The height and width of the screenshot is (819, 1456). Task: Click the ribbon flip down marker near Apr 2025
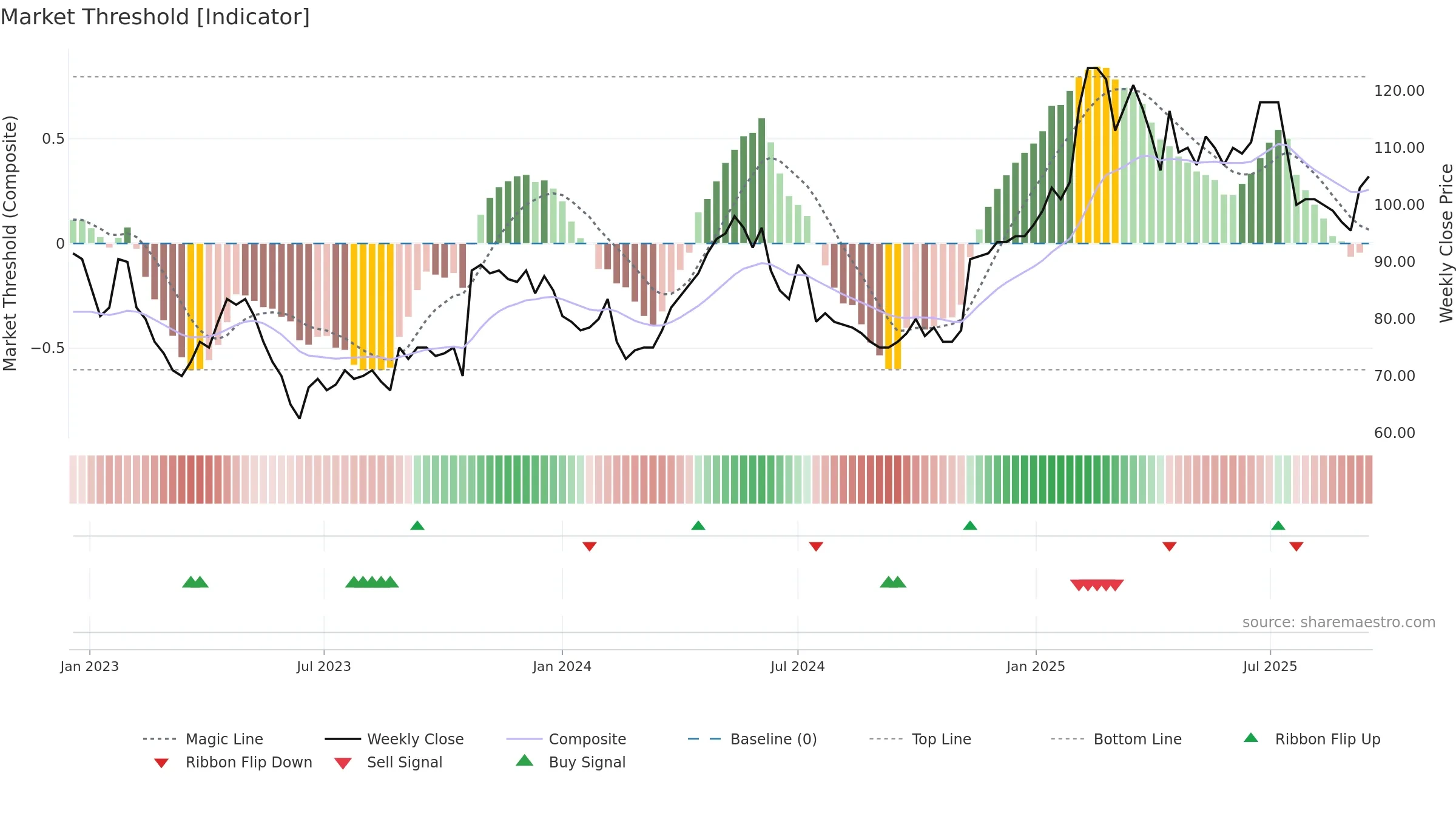pos(1170,547)
